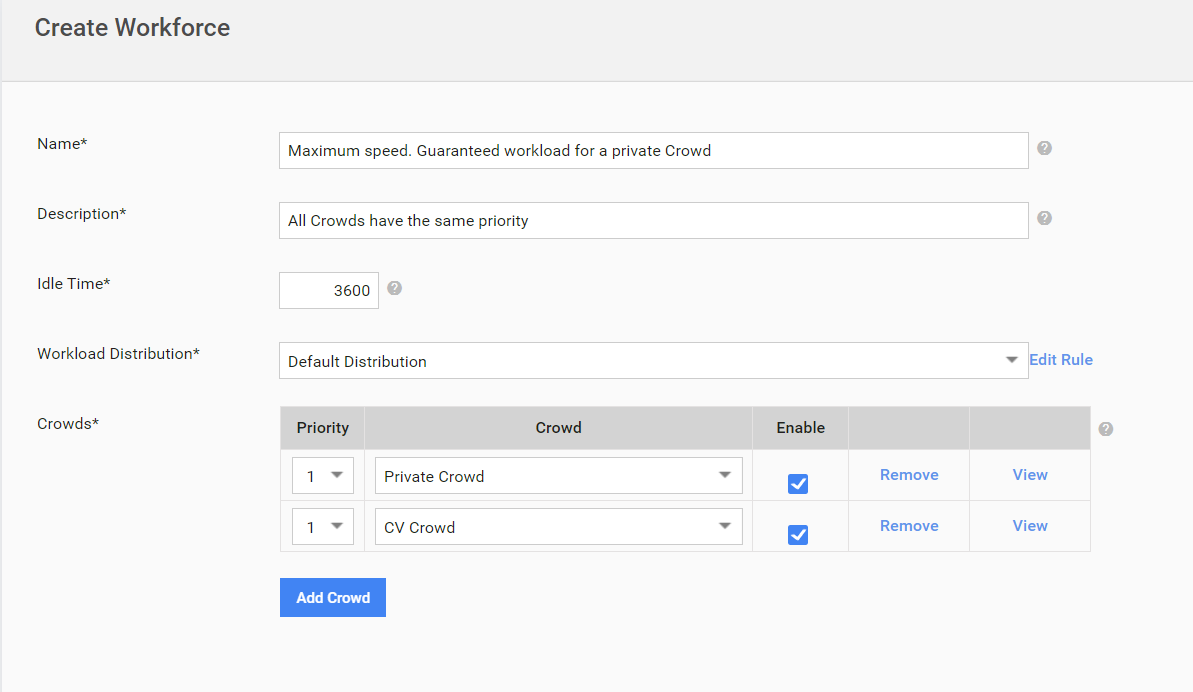Click the Name* label
Screen dimensions: 1193x692
(x=62, y=144)
